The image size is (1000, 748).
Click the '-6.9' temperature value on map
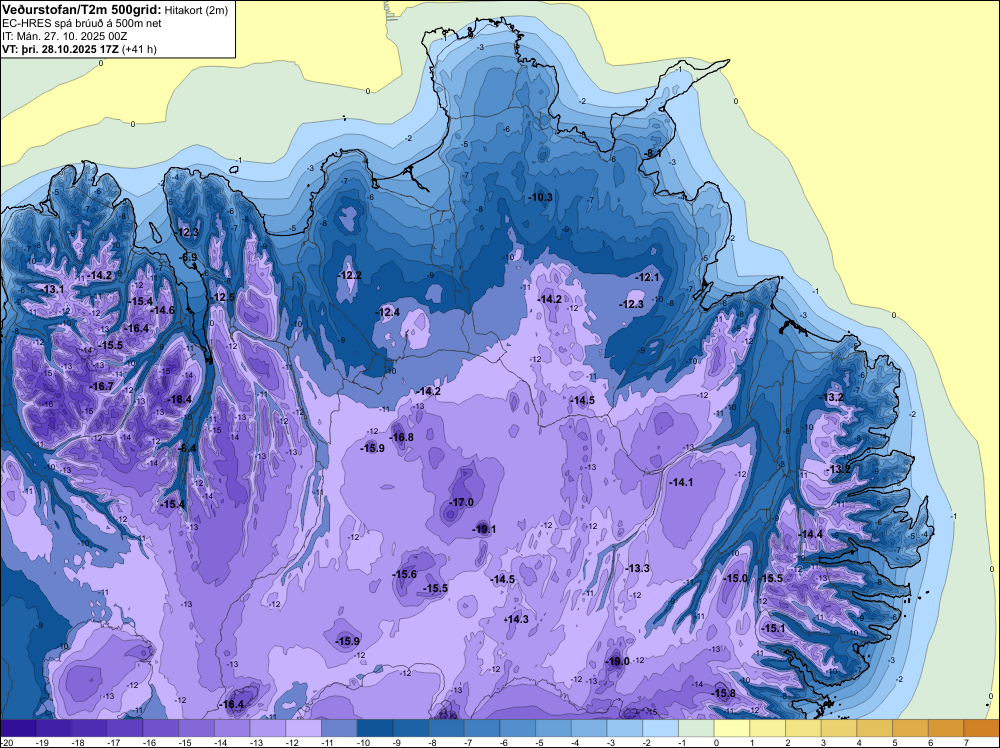tap(188, 258)
